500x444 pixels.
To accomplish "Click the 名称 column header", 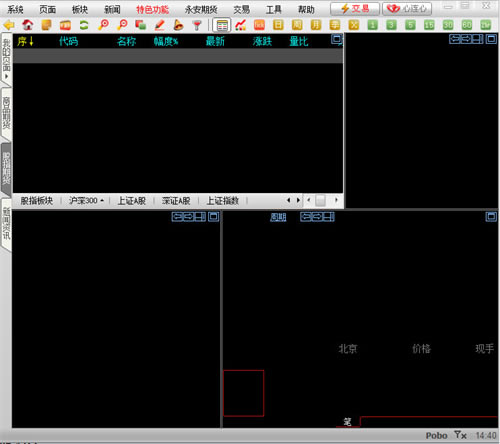I will tap(127, 41).
